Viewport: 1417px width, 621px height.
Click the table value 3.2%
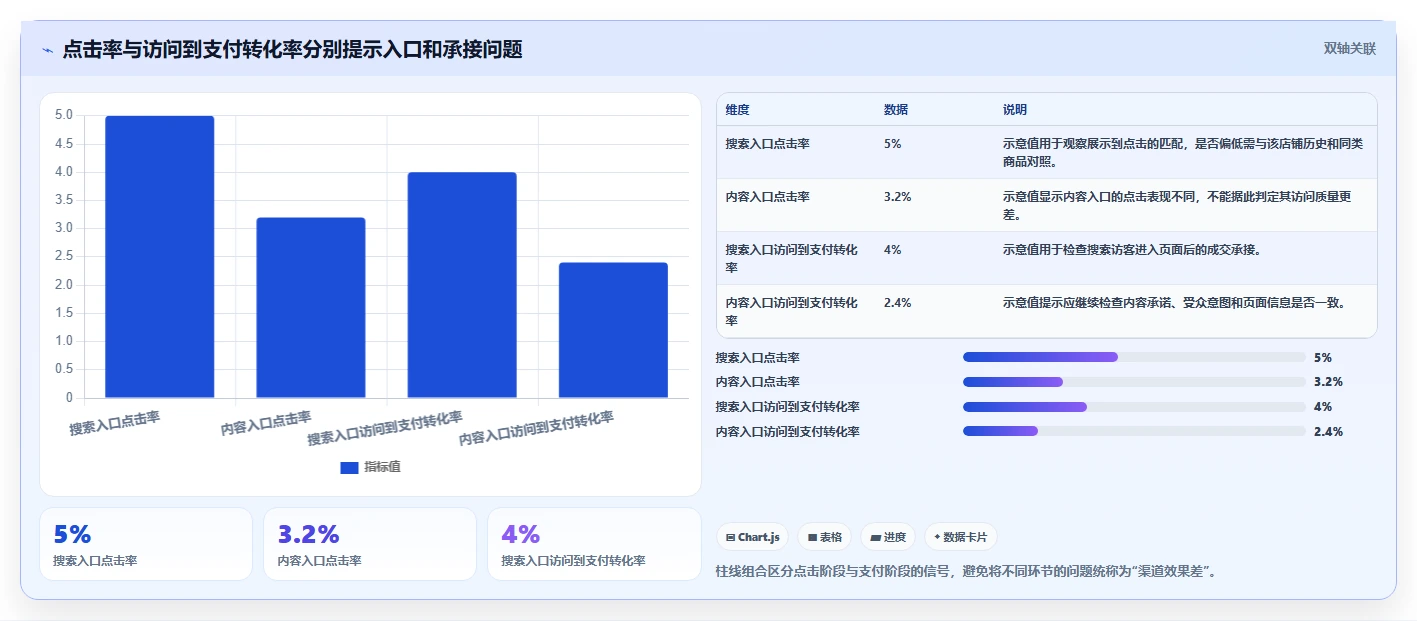pyautogui.click(x=898, y=197)
